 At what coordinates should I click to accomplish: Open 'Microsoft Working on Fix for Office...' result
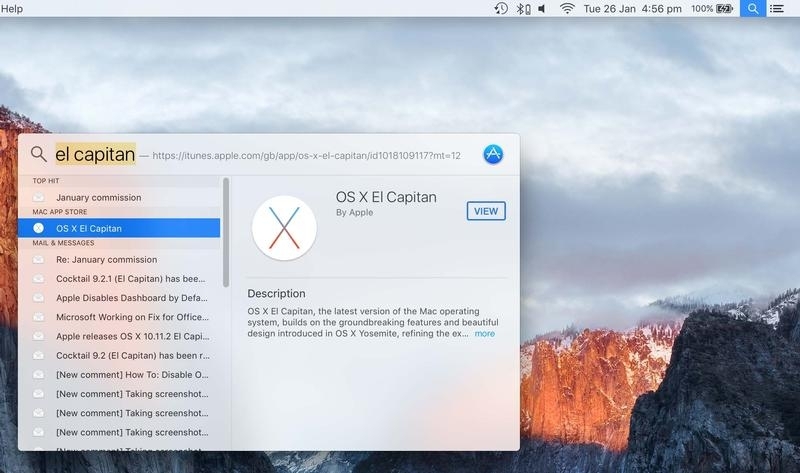[120, 317]
